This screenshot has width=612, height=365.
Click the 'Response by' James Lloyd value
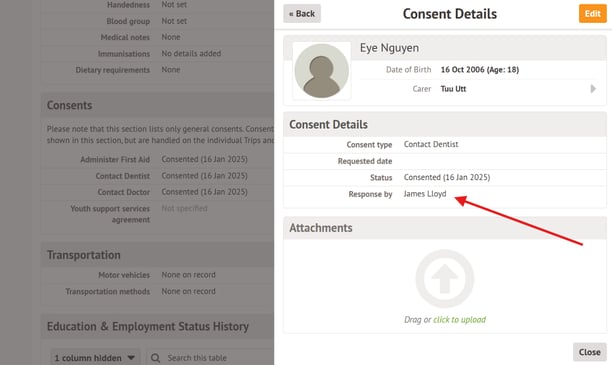point(425,194)
